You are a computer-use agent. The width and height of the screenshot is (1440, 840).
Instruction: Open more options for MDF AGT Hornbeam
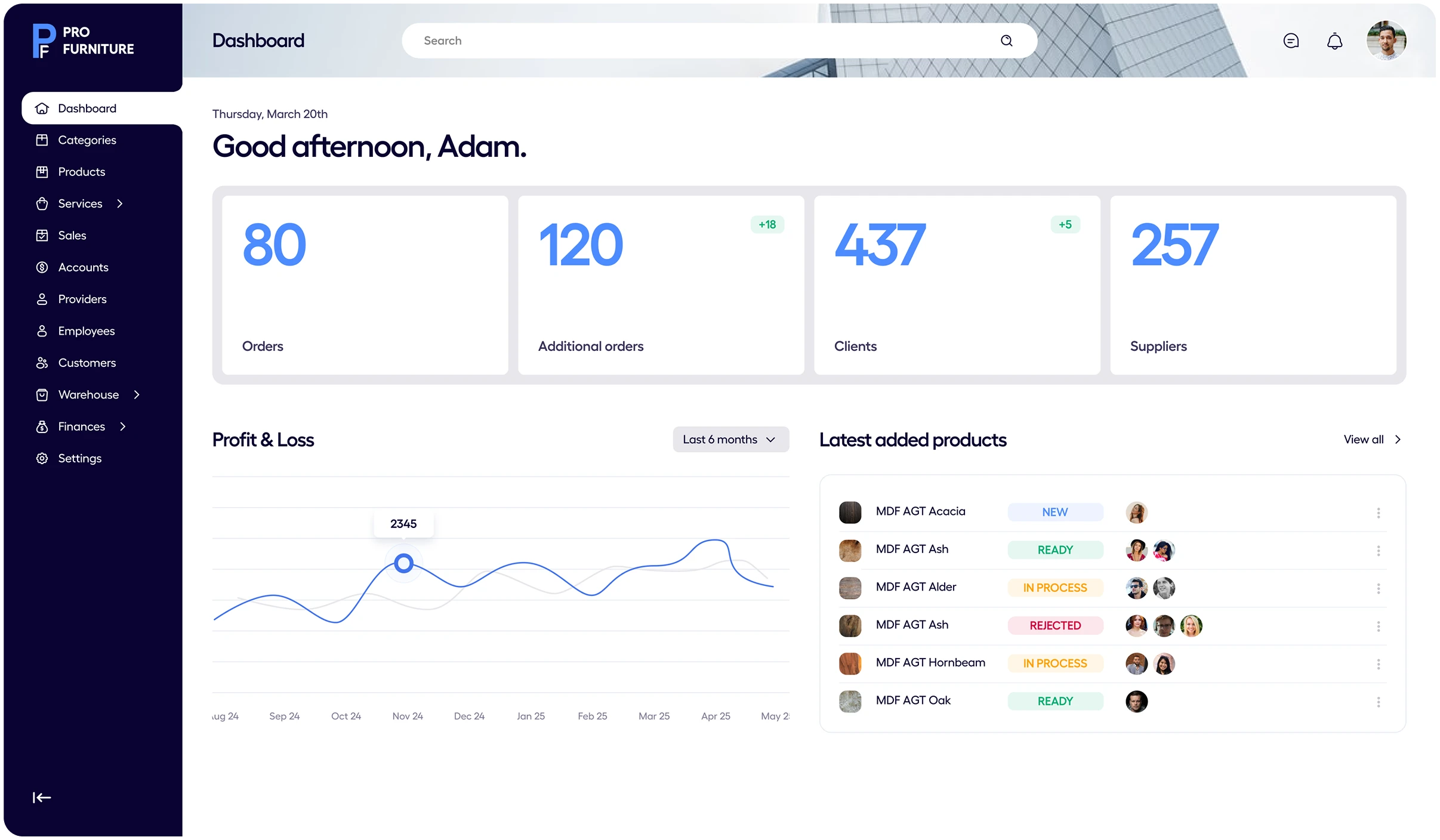(1379, 664)
